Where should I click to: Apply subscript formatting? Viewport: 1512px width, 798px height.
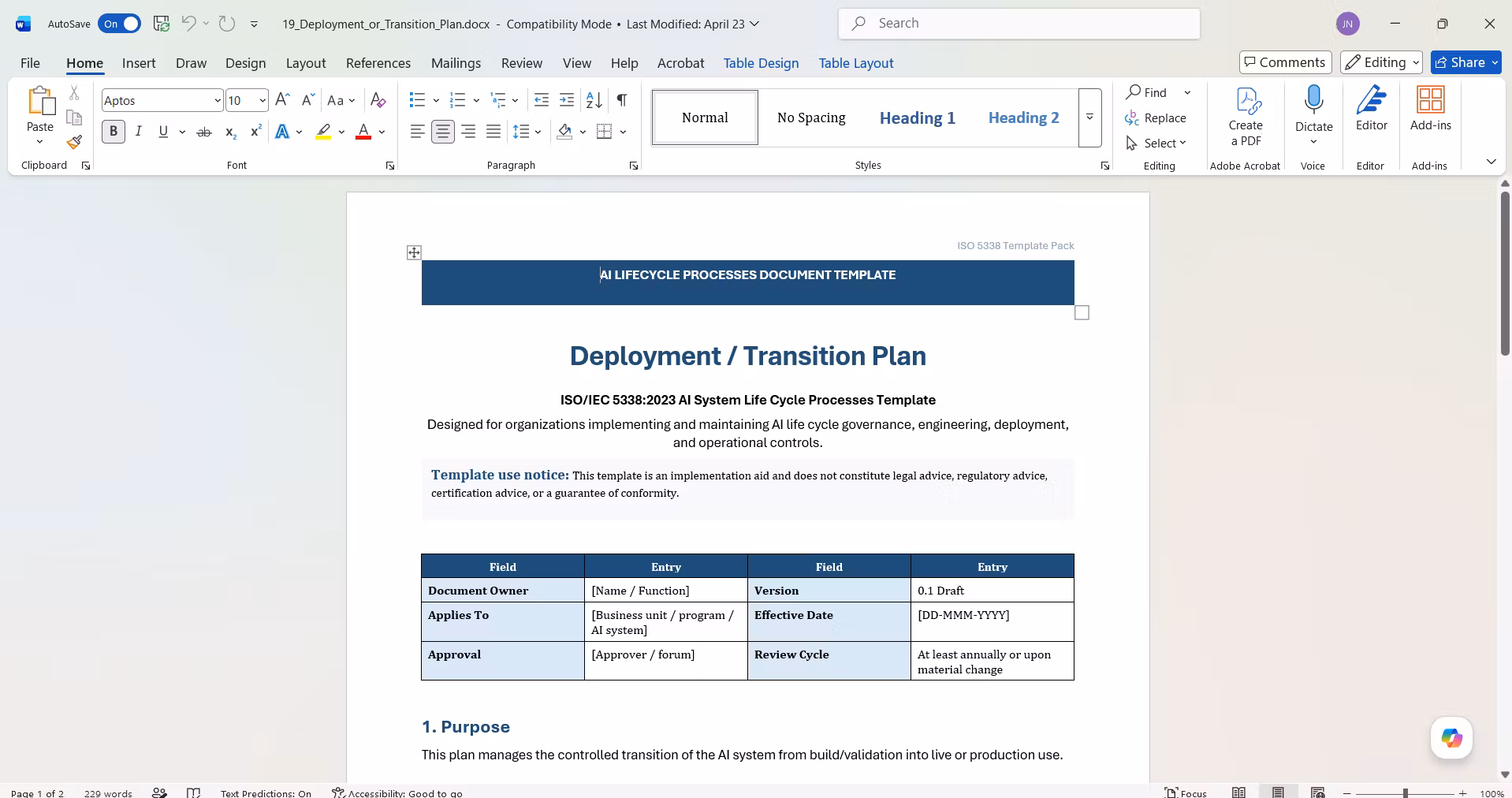[230, 132]
